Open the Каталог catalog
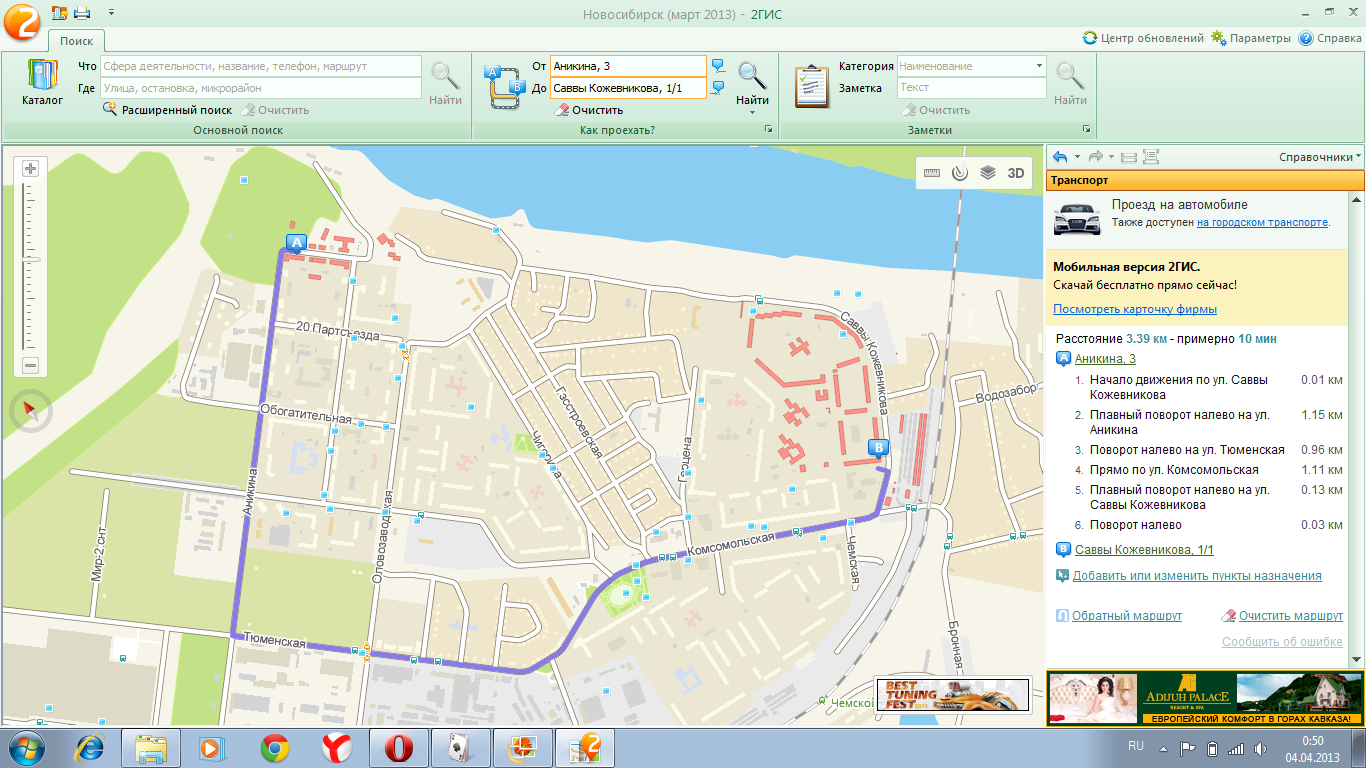The image size is (1366, 768). 42,84
